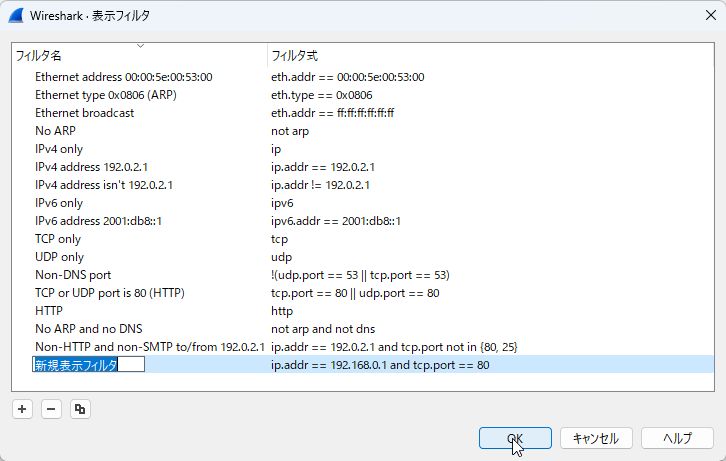The height and width of the screenshot is (461, 726).
Task: Click '!(udp.port == 53 || tcp.port == 53)'
Action: [360, 275]
